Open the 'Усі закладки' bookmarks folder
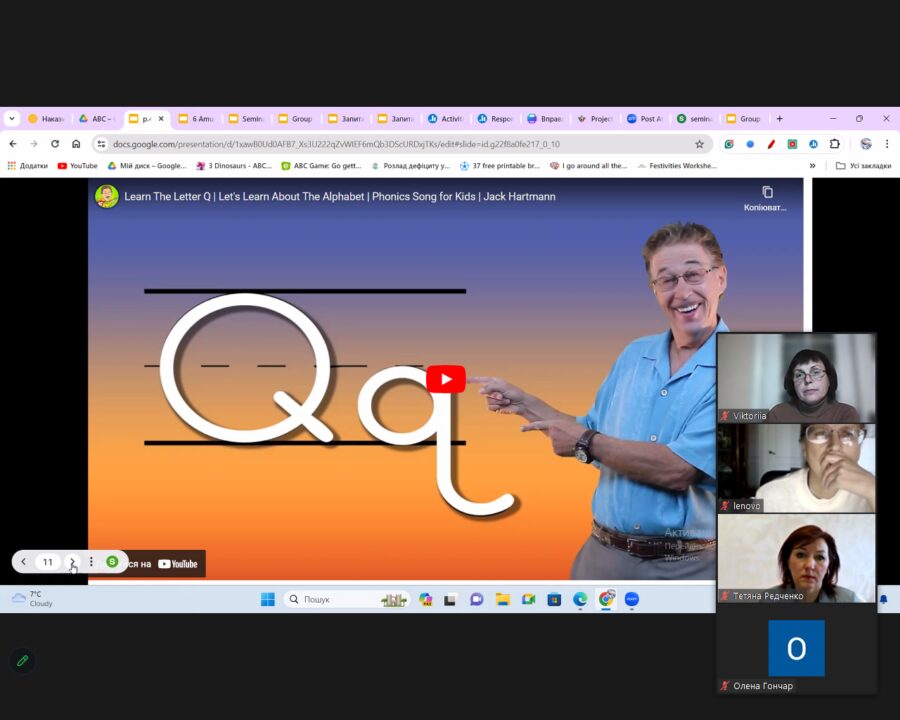 coord(863,166)
